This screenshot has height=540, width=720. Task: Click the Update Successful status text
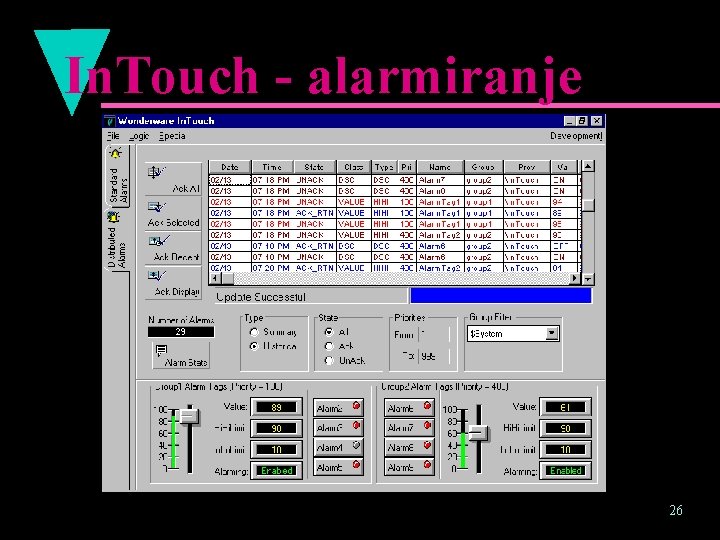[261, 297]
